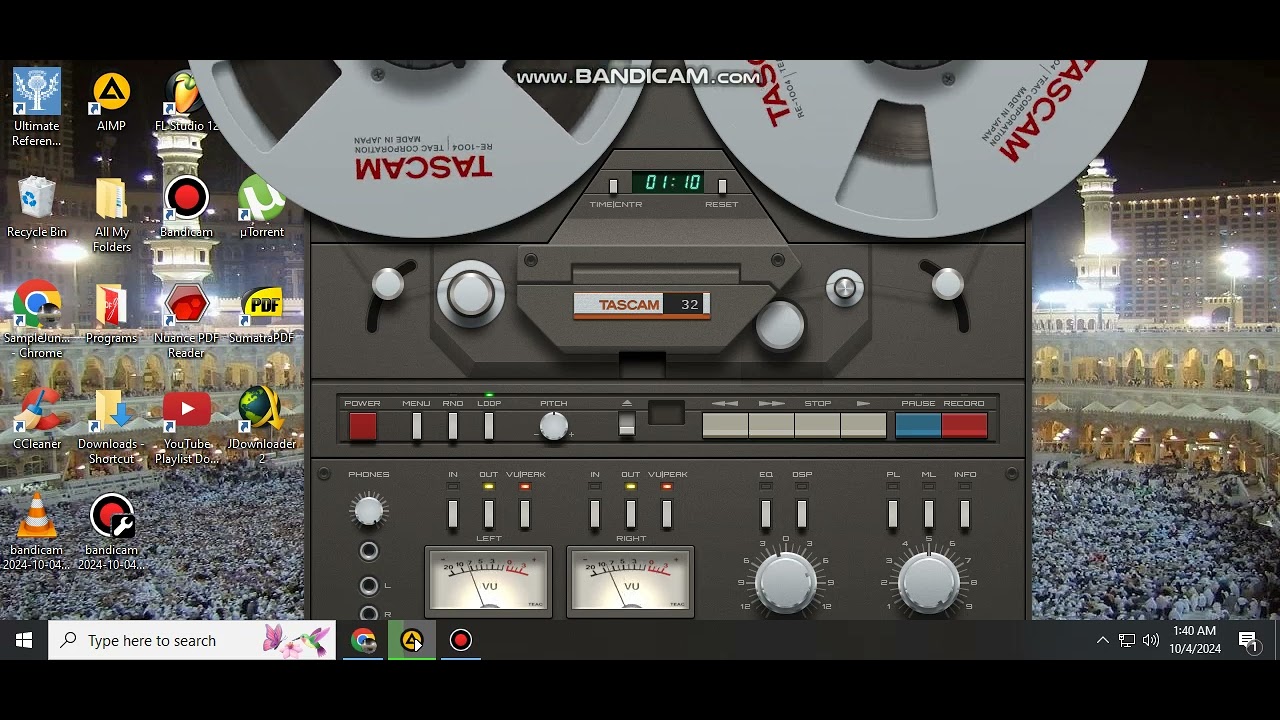
Task: Open the Windows notification center
Action: tap(1248, 640)
